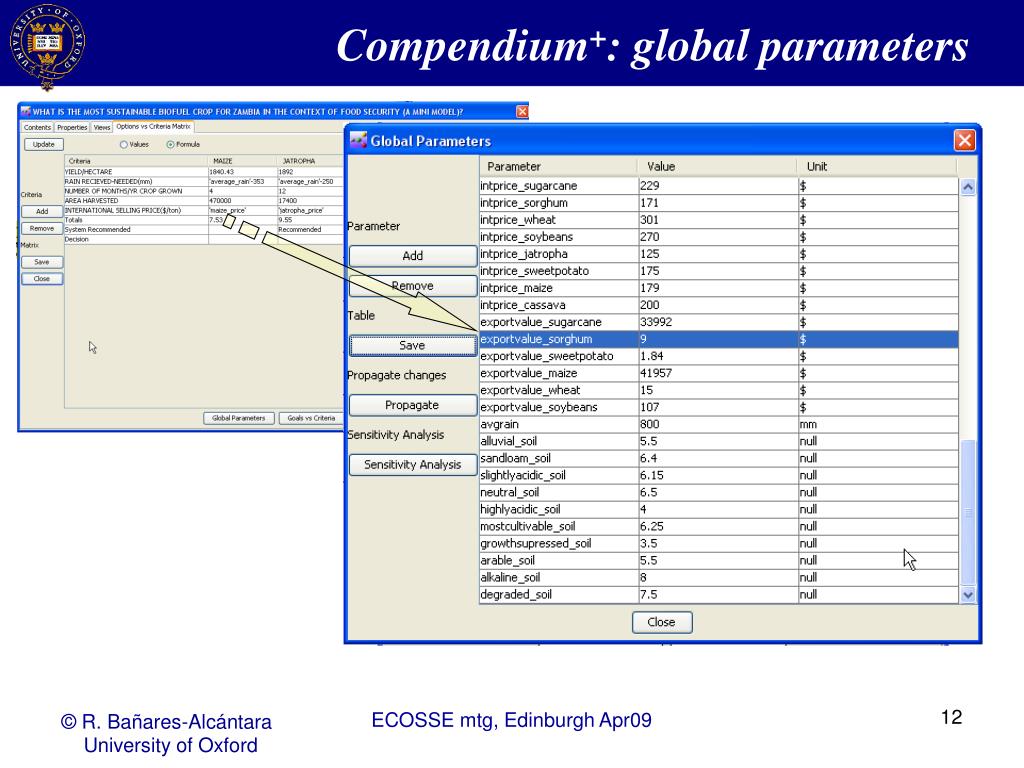Image resolution: width=1024 pixels, height=768 pixels.
Task: Click the exportvalue_soybeans parameter
Action: pyautogui.click(x=559, y=408)
